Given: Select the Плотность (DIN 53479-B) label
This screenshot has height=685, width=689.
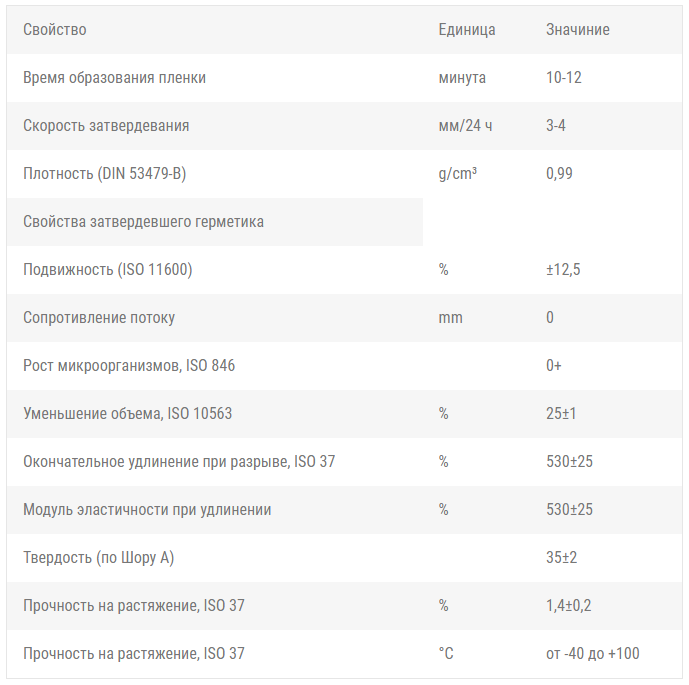Looking at the screenshot, I should [105, 174].
